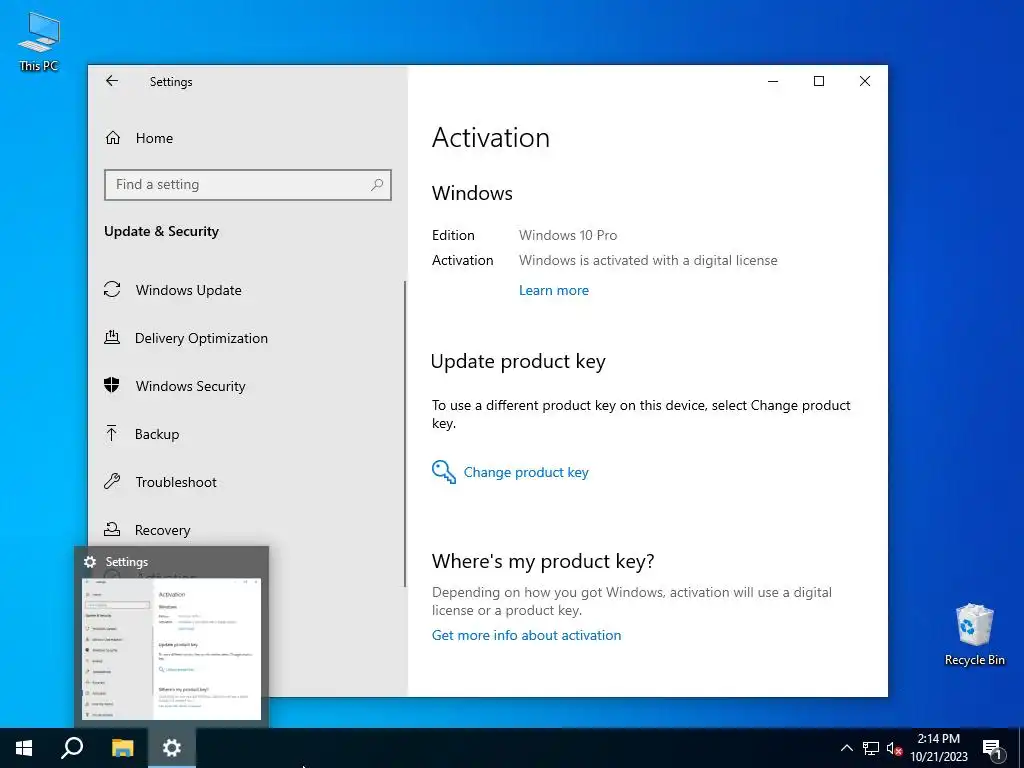Focus the Find a setting search box

click(248, 185)
